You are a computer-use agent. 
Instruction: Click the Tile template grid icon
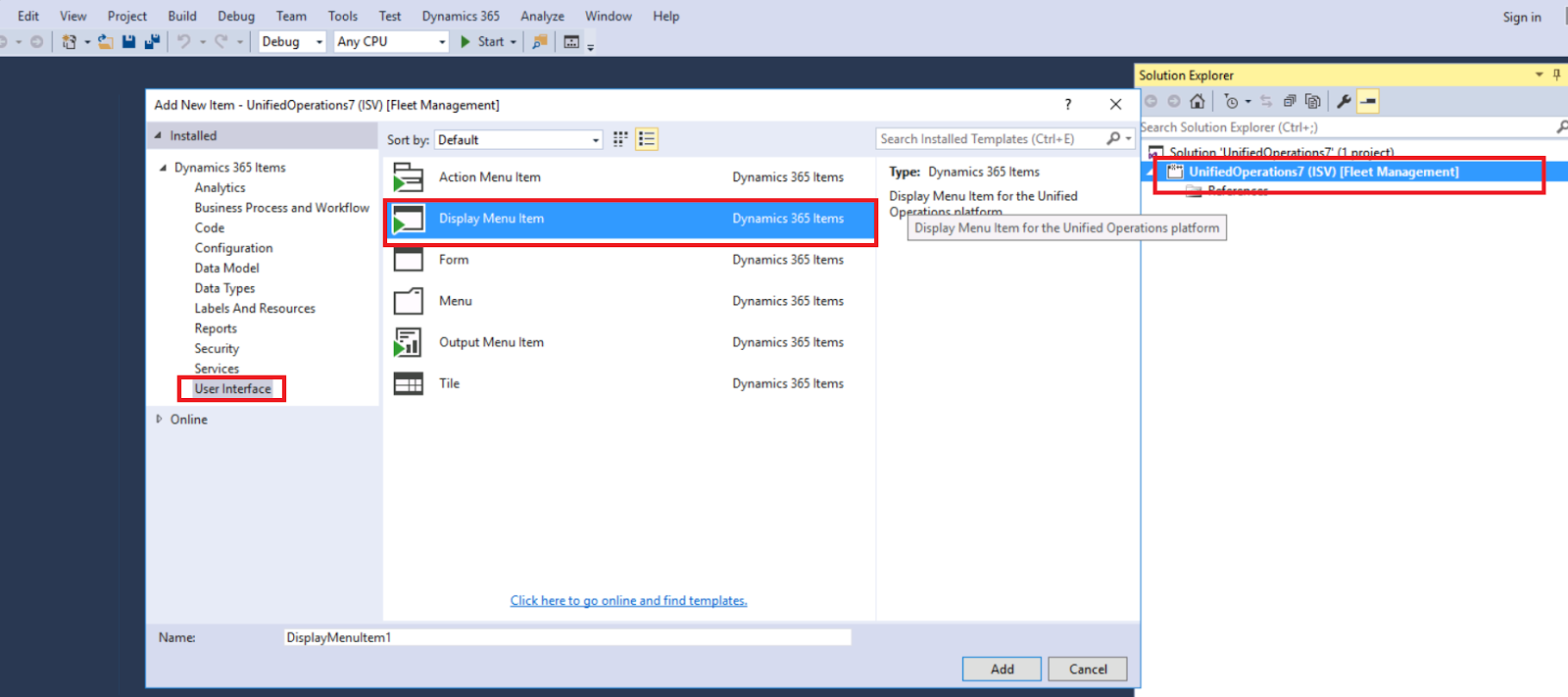[408, 383]
